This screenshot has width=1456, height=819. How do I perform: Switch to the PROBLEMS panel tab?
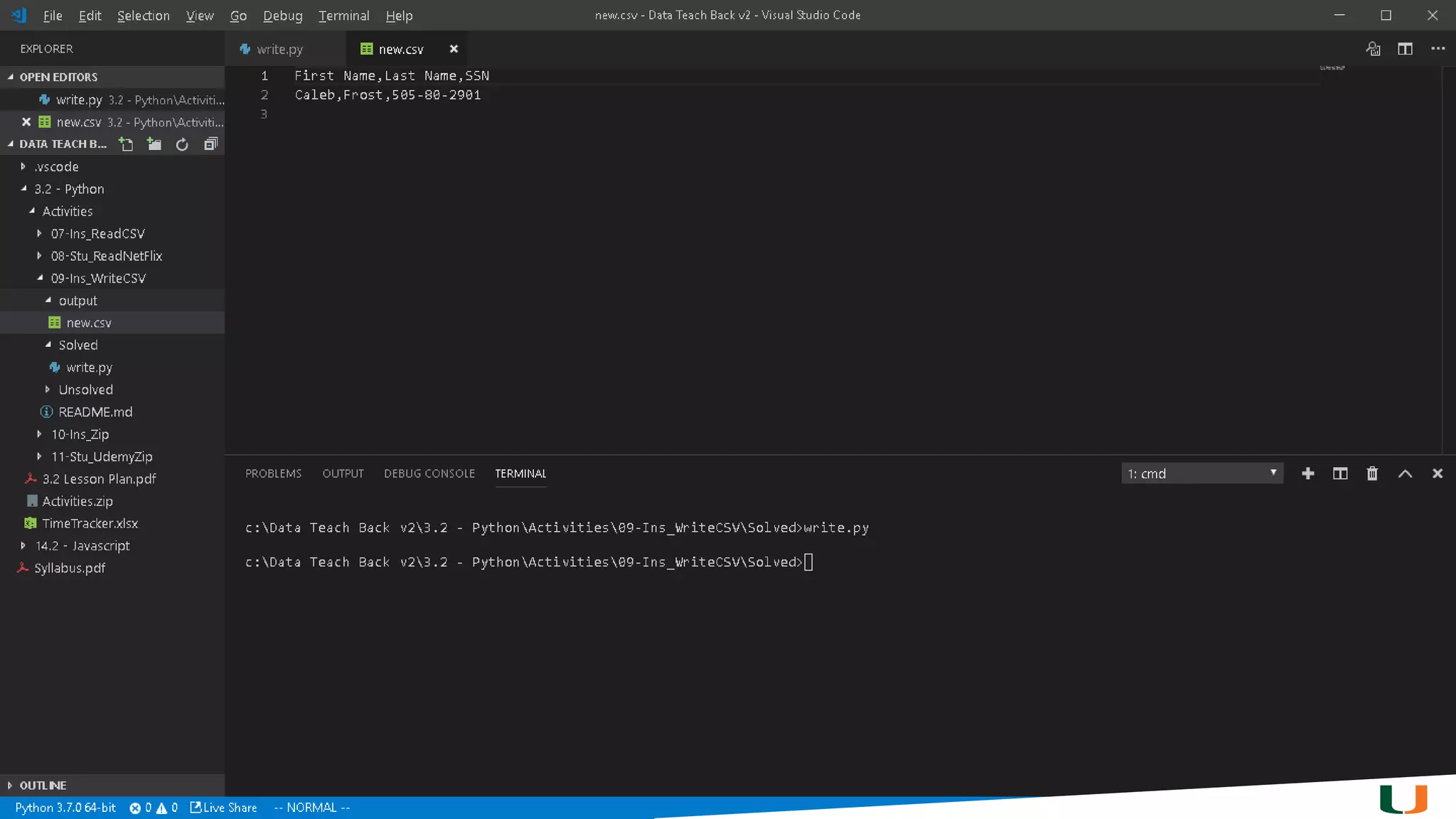pos(273,473)
